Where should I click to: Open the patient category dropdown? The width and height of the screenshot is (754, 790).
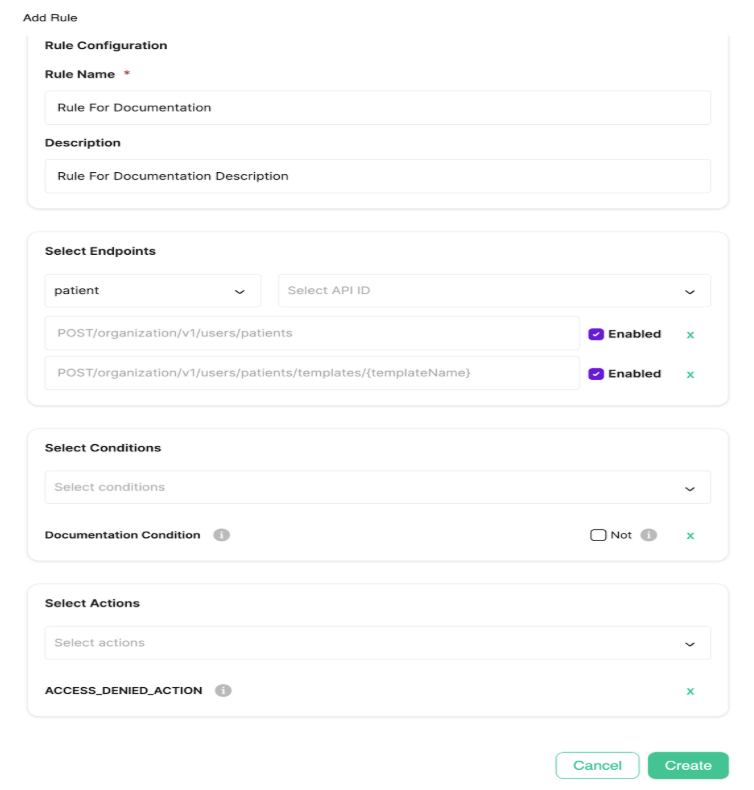(x=152, y=291)
